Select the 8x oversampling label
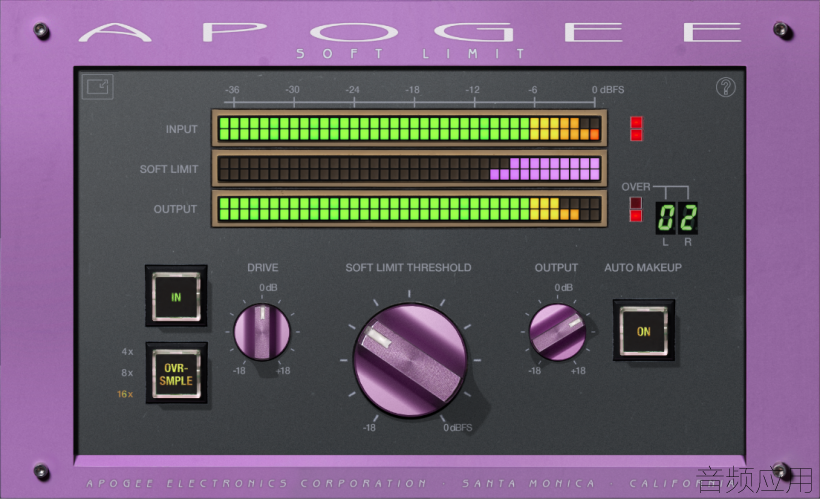The image size is (820, 499). [127, 373]
